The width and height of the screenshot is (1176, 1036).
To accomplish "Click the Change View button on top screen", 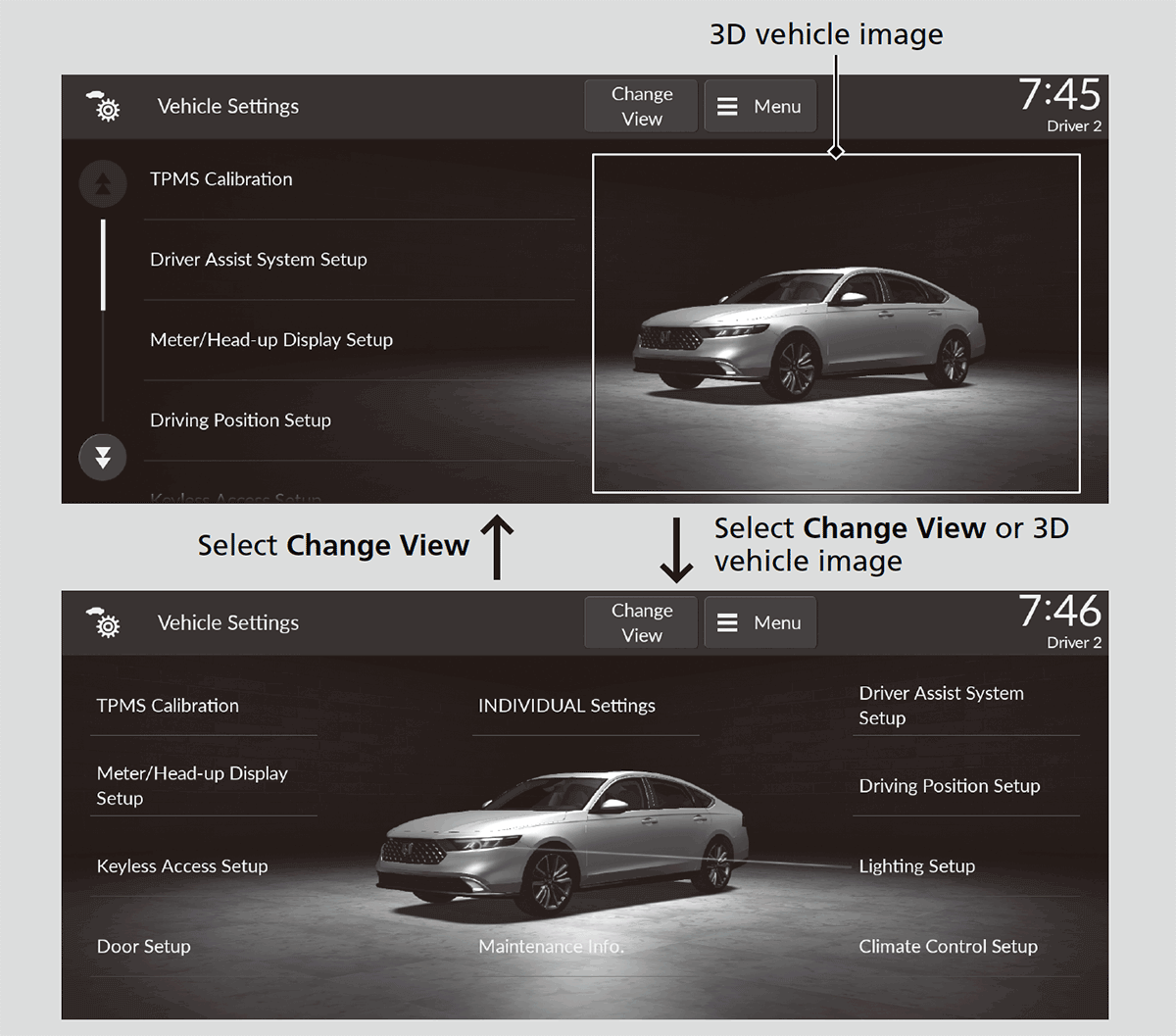I will coord(640,105).
